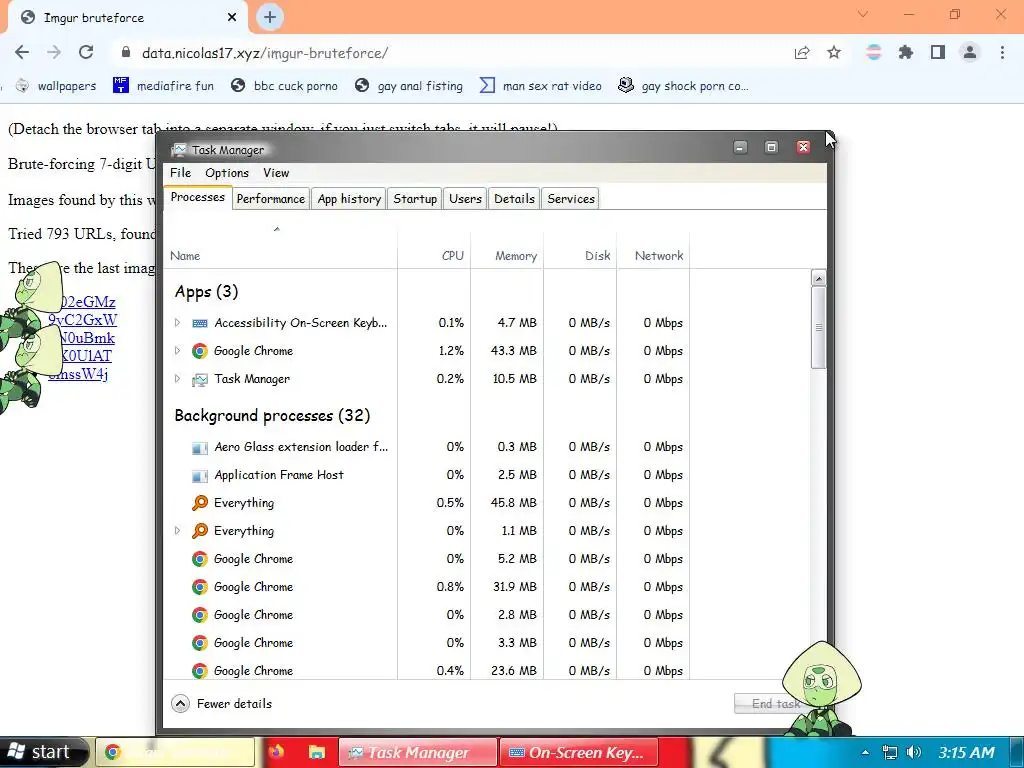Switch to the Details tab
This screenshot has height=768, width=1024.
[x=514, y=199]
